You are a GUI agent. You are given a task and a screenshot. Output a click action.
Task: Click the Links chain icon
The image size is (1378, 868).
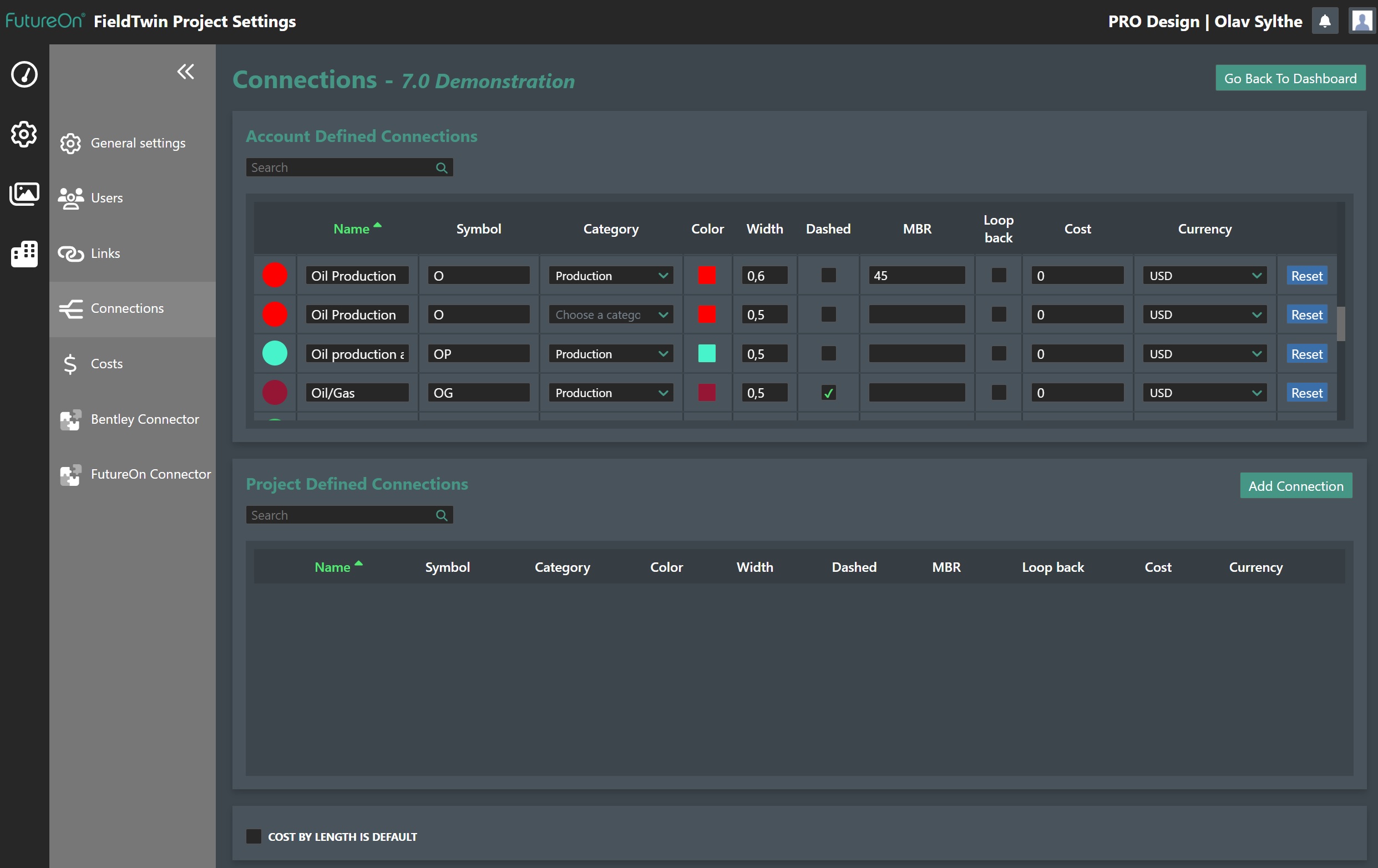70,253
